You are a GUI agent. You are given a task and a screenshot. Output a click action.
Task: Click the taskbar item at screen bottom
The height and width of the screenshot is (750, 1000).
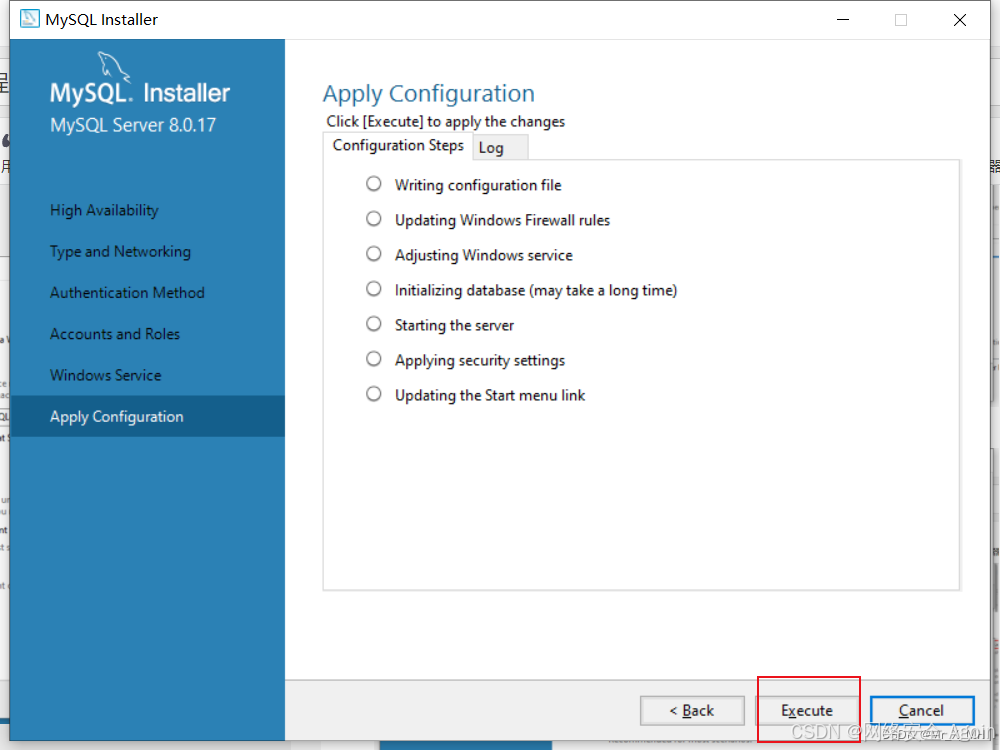click(465, 745)
